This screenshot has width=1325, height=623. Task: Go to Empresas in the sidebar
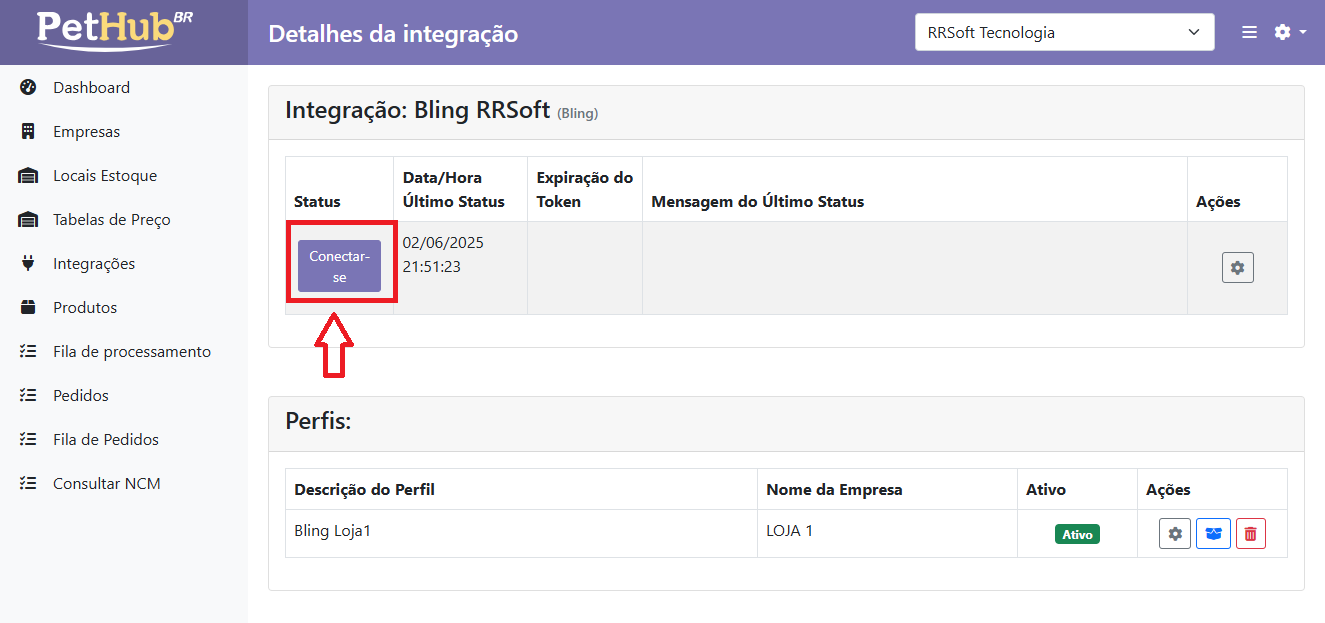coord(86,131)
